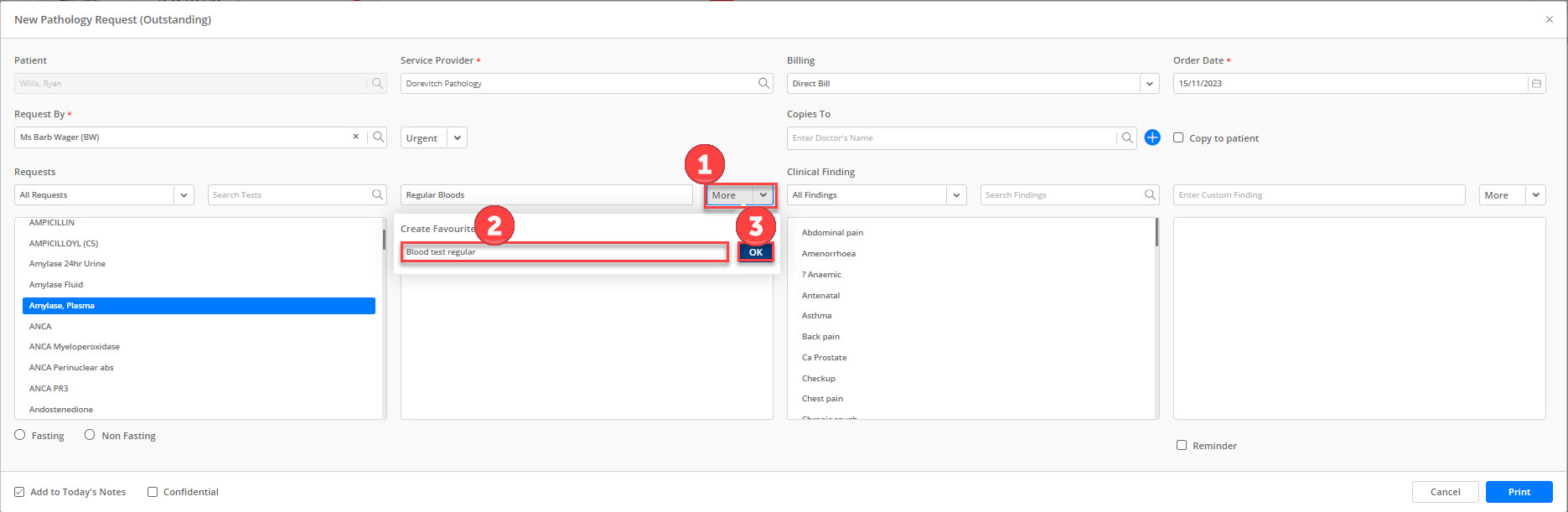Select the highlighted Amylase, Plasma test
The width and height of the screenshot is (1568, 512).
[x=199, y=305]
